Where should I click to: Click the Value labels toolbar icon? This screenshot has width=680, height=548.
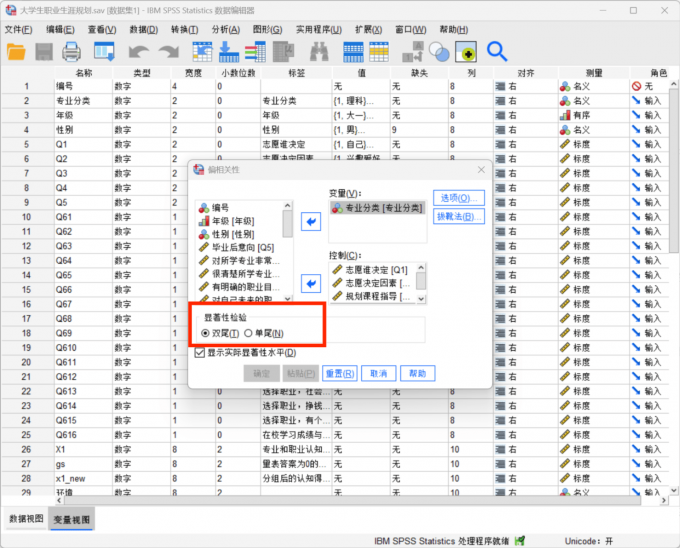click(x=466, y=52)
